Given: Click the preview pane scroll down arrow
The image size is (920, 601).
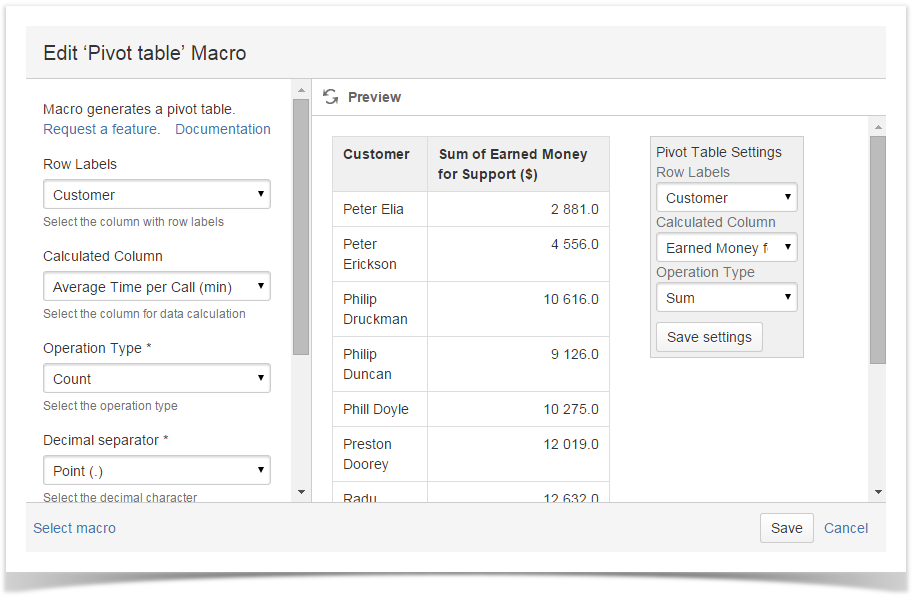Looking at the screenshot, I should coord(878,492).
